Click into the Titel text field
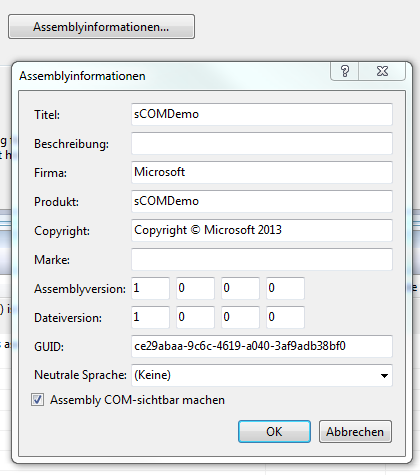The image size is (420, 475). pyautogui.click(x=262, y=114)
